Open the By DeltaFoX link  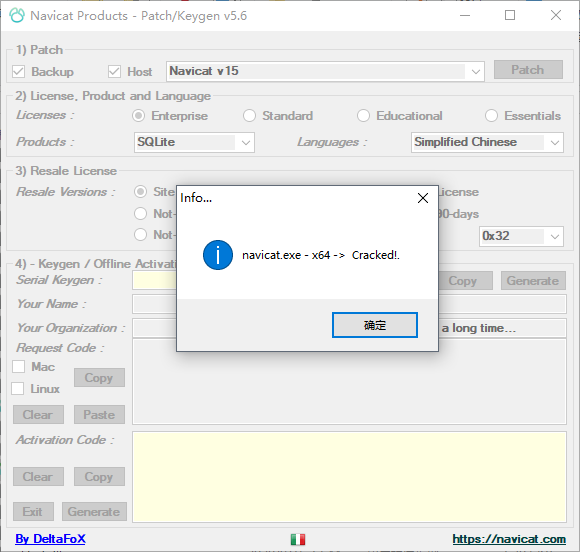50,539
